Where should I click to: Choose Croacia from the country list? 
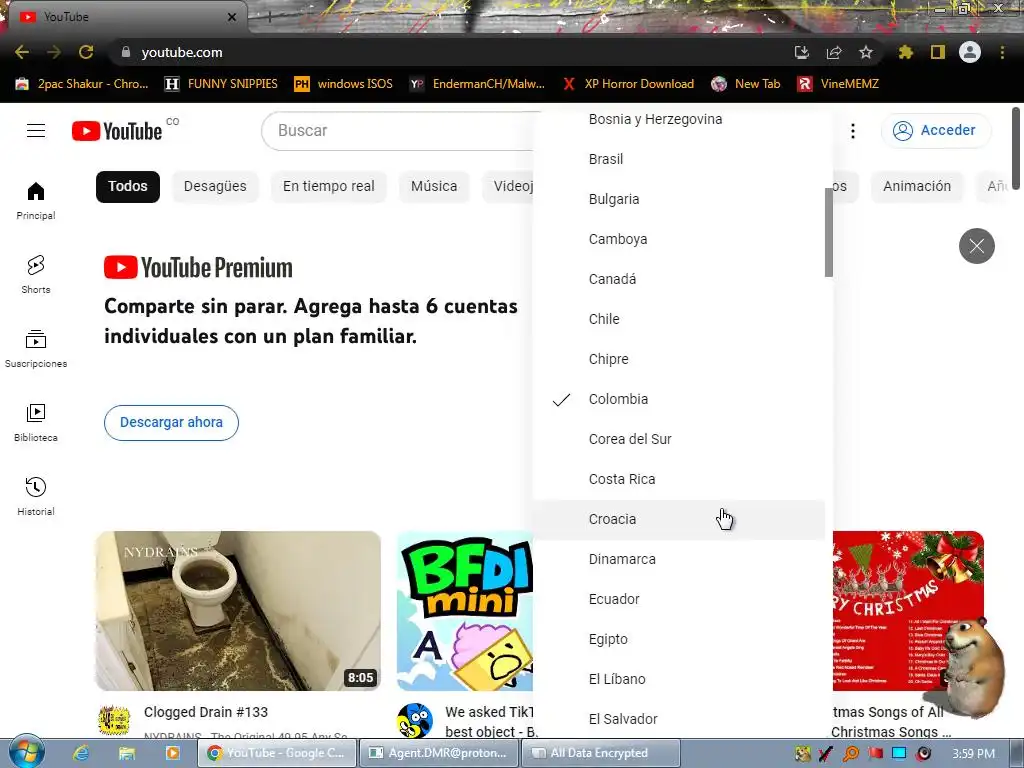point(679,519)
